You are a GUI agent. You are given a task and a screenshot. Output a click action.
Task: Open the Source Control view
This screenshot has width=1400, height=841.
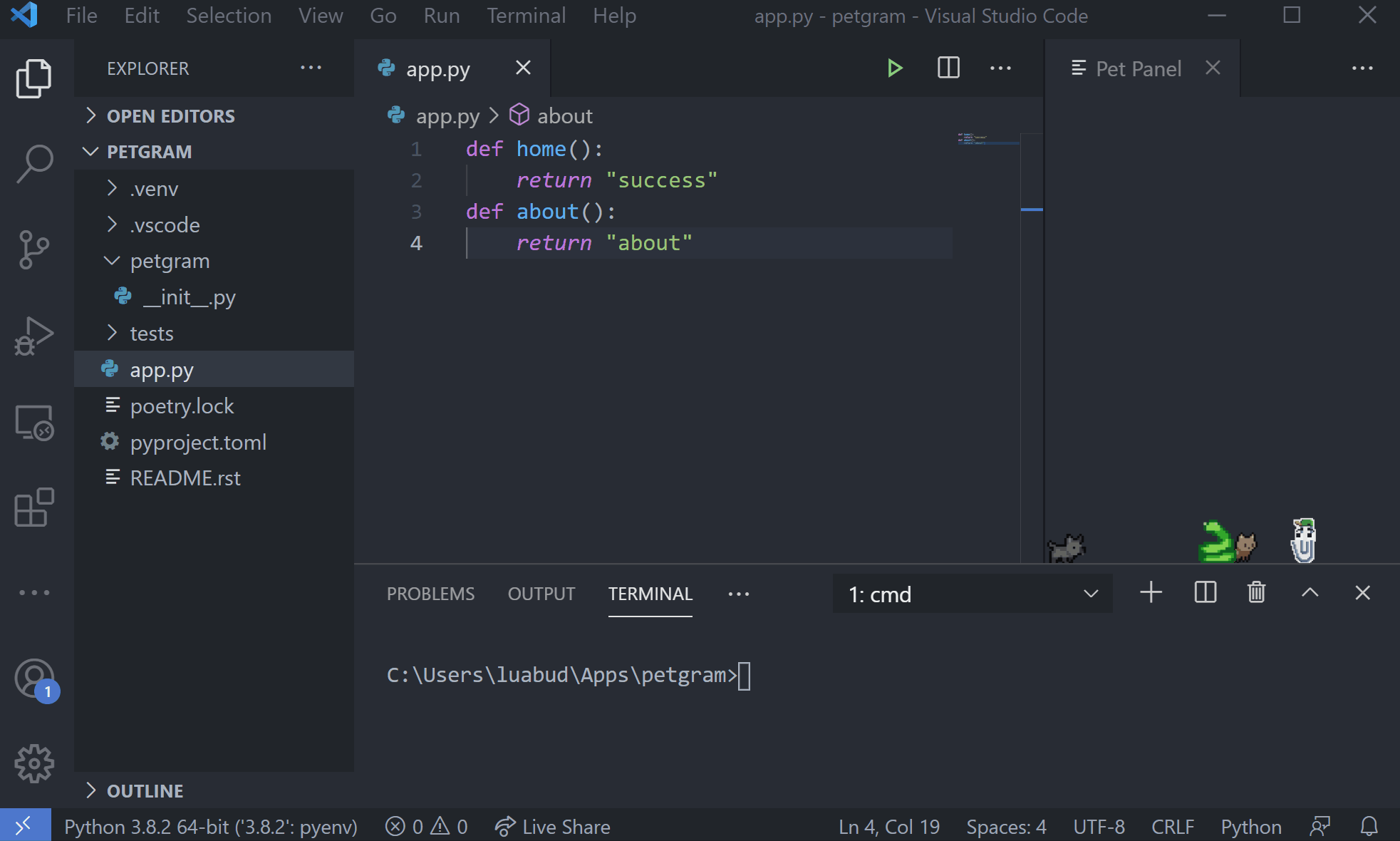click(34, 249)
